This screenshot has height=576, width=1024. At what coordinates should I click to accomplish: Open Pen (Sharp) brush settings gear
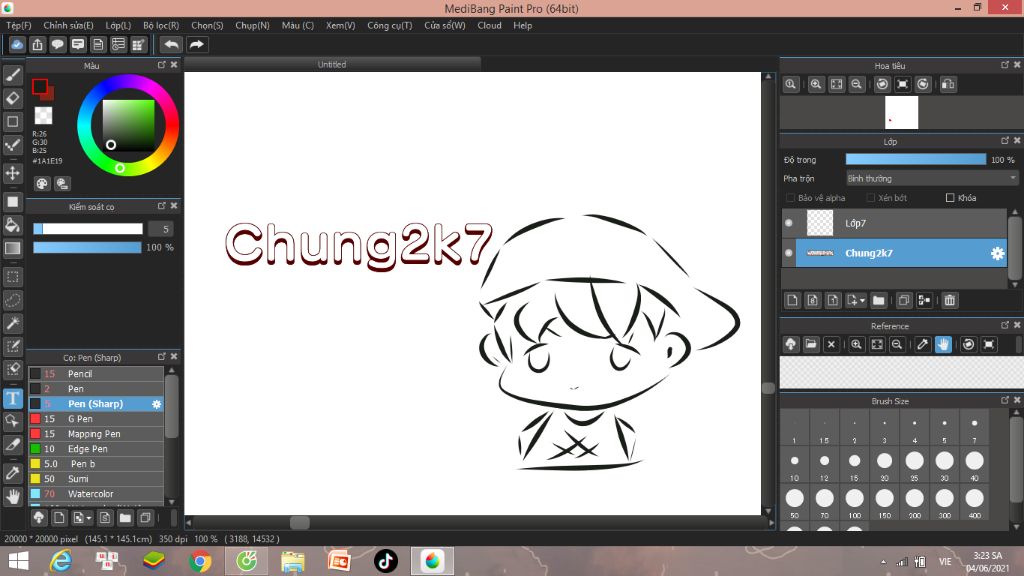pos(157,404)
